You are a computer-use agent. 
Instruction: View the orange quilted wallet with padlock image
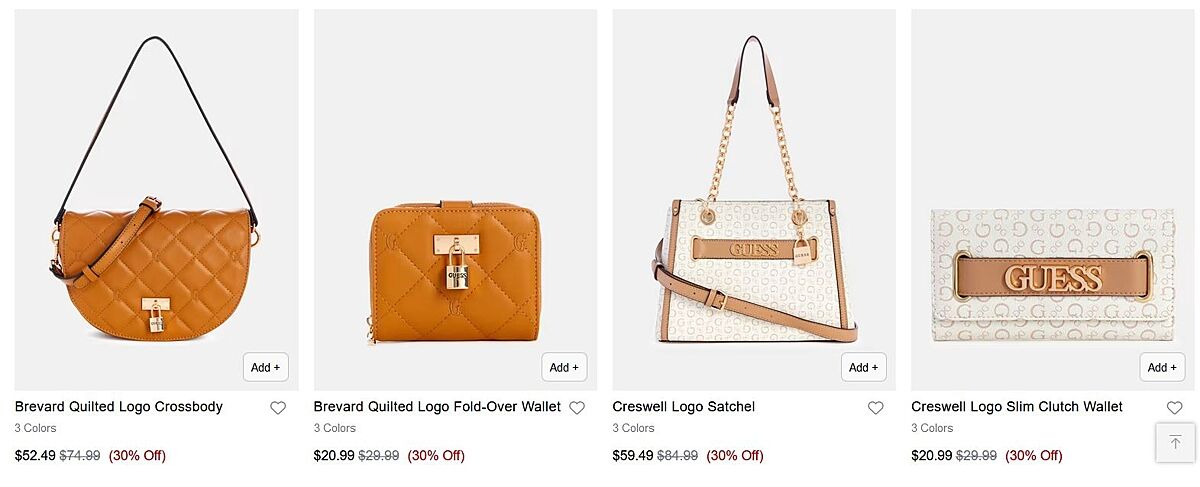pos(456,200)
